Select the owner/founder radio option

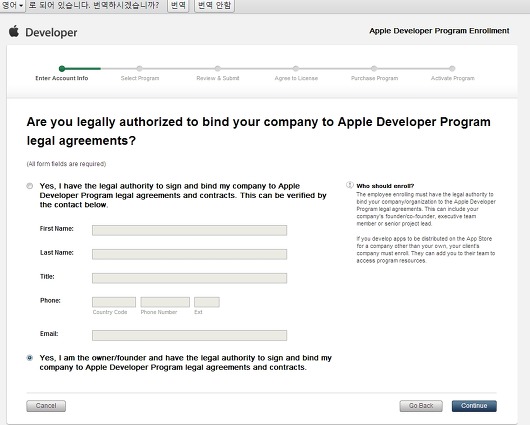coord(30,358)
